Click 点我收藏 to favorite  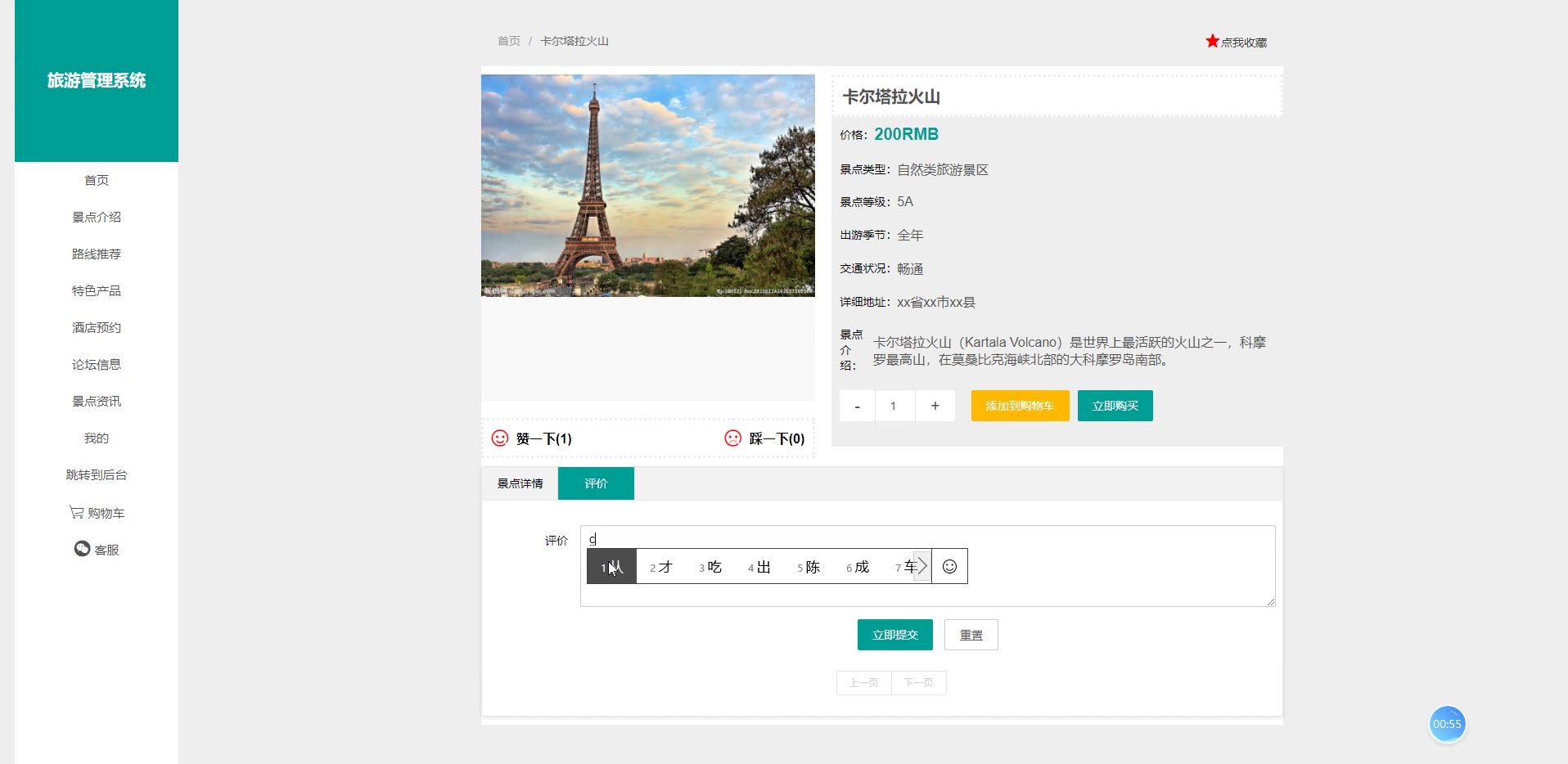point(1244,43)
